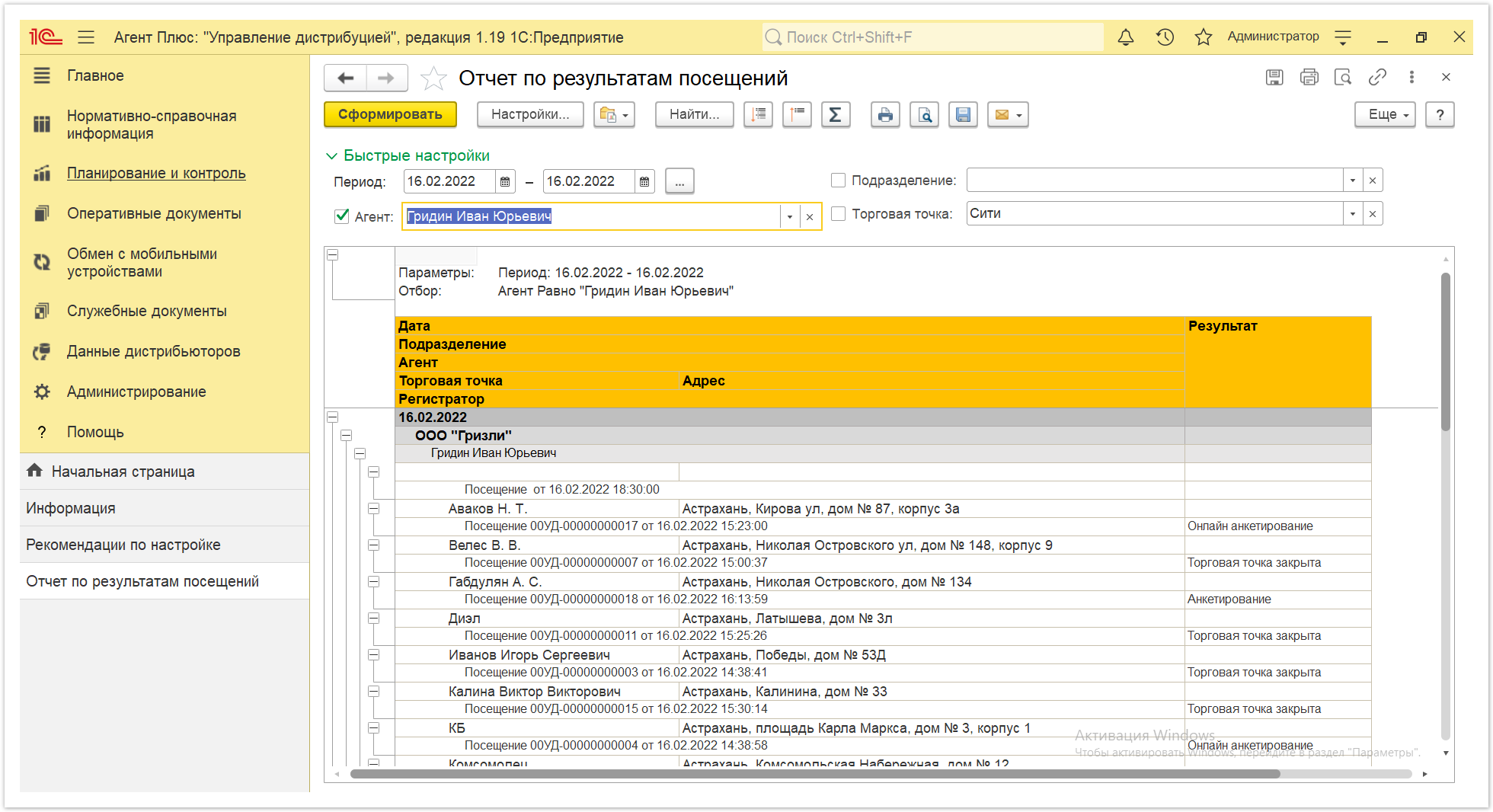Viewport: 1493px width, 812px height.
Task: Open Информация tab in sidebar
Action: 165,508
